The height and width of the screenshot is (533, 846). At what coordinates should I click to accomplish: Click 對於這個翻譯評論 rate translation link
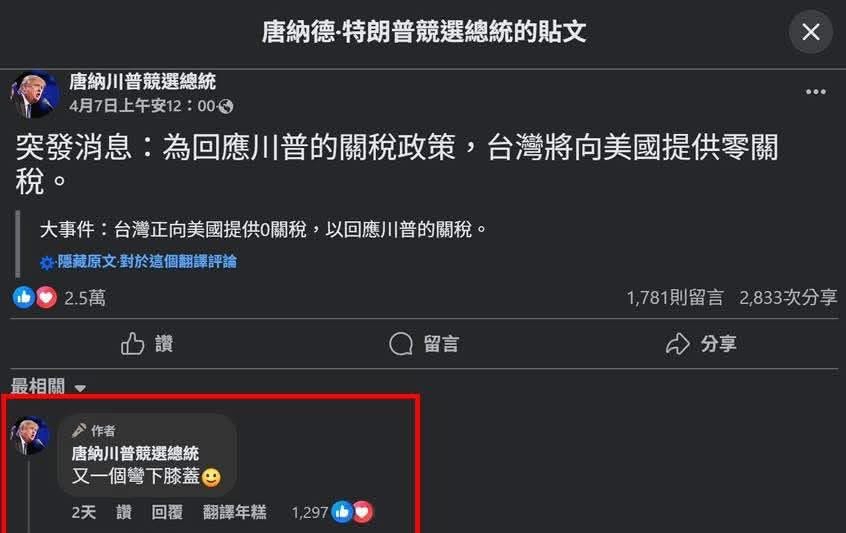(x=178, y=262)
